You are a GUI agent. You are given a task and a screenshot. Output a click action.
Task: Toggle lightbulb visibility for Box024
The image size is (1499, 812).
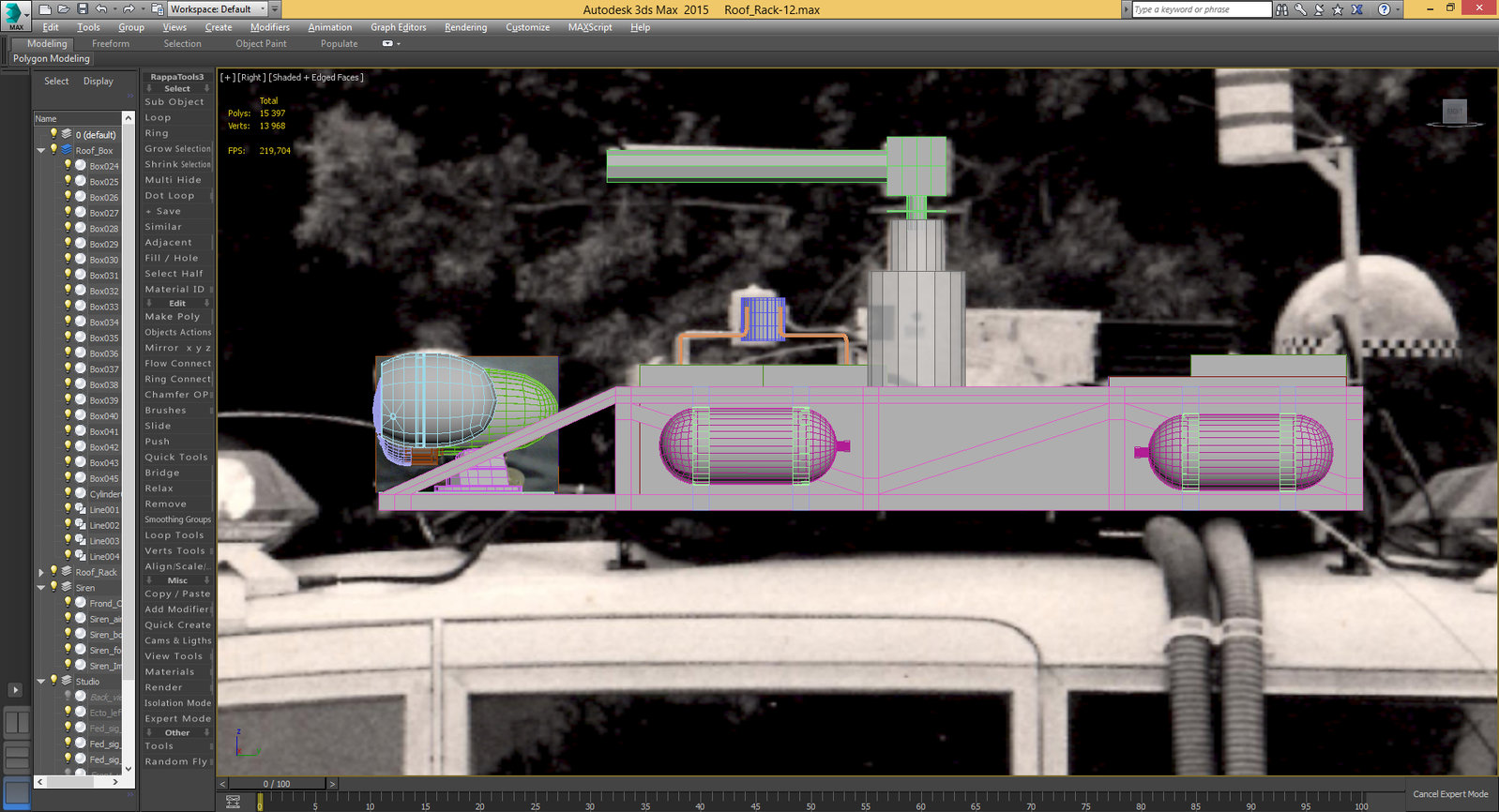coord(68,165)
